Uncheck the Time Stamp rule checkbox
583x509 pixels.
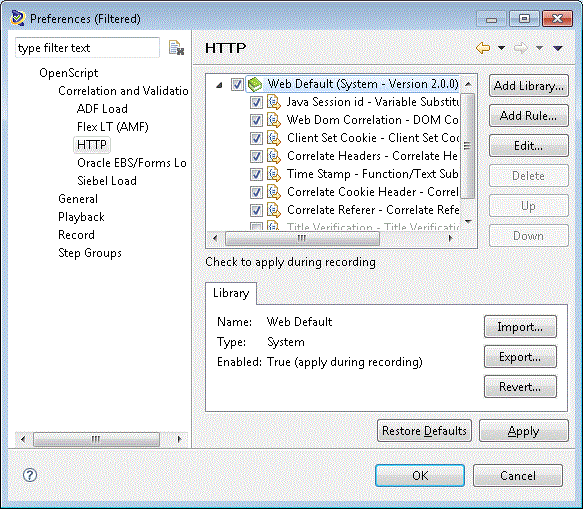256,174
